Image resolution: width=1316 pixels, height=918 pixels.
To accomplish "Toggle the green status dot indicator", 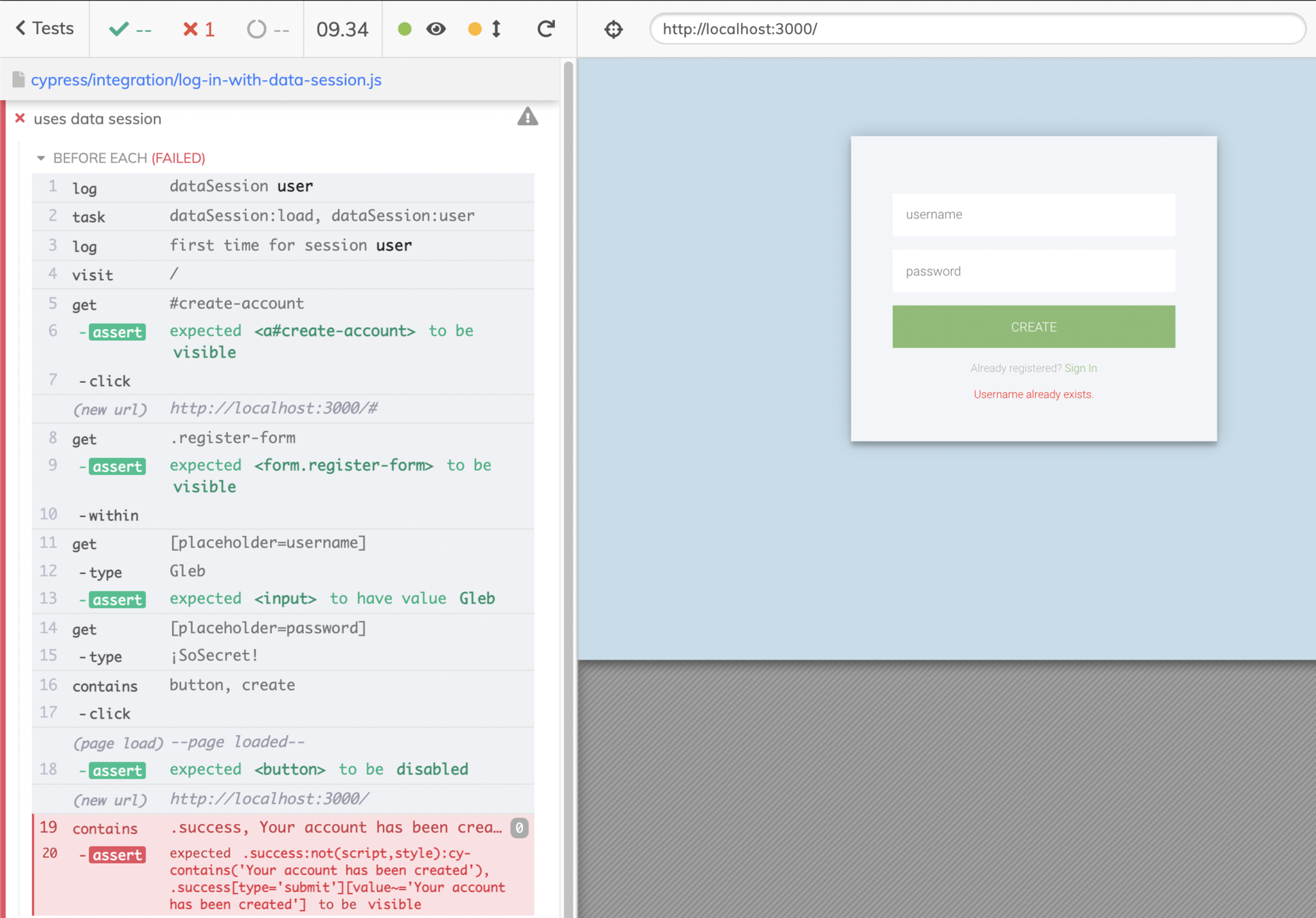I will coord(405,29).
